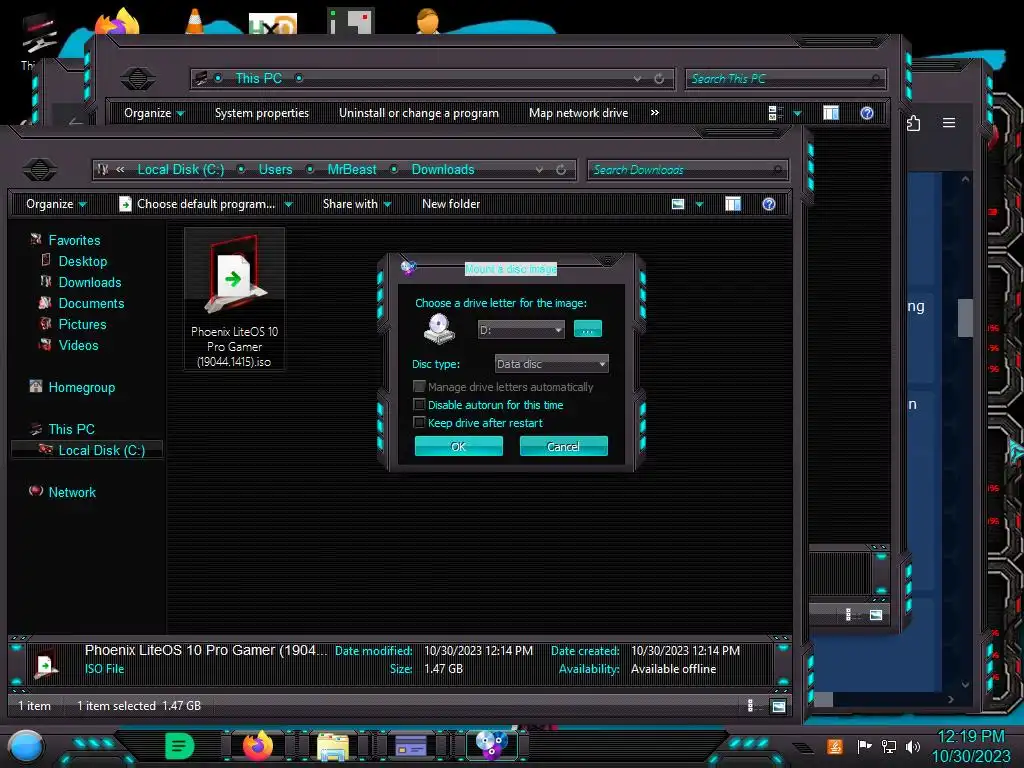The image size is (1024, 768).
Task: Select Network in navigation pane
Action: [72, 492]
